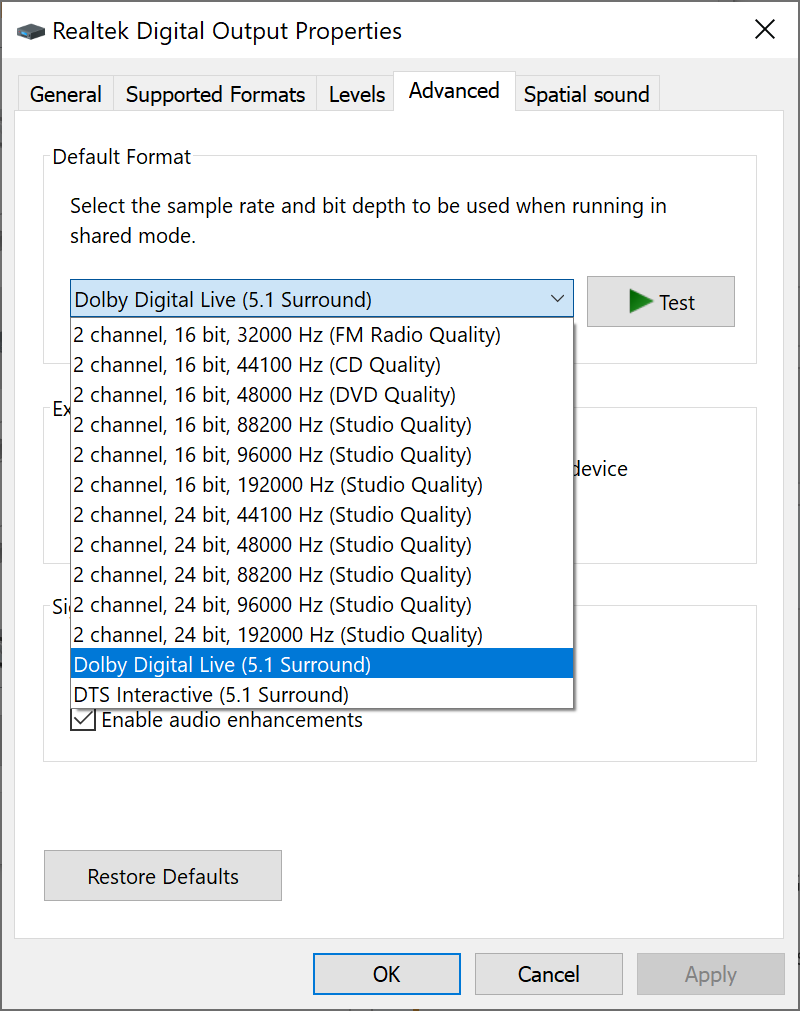800x1011 pixels.
Task: Choose 2 channel, 16 bit, 32000 Hz (FM Radio Quality)
Action: [x=322, y=335]
